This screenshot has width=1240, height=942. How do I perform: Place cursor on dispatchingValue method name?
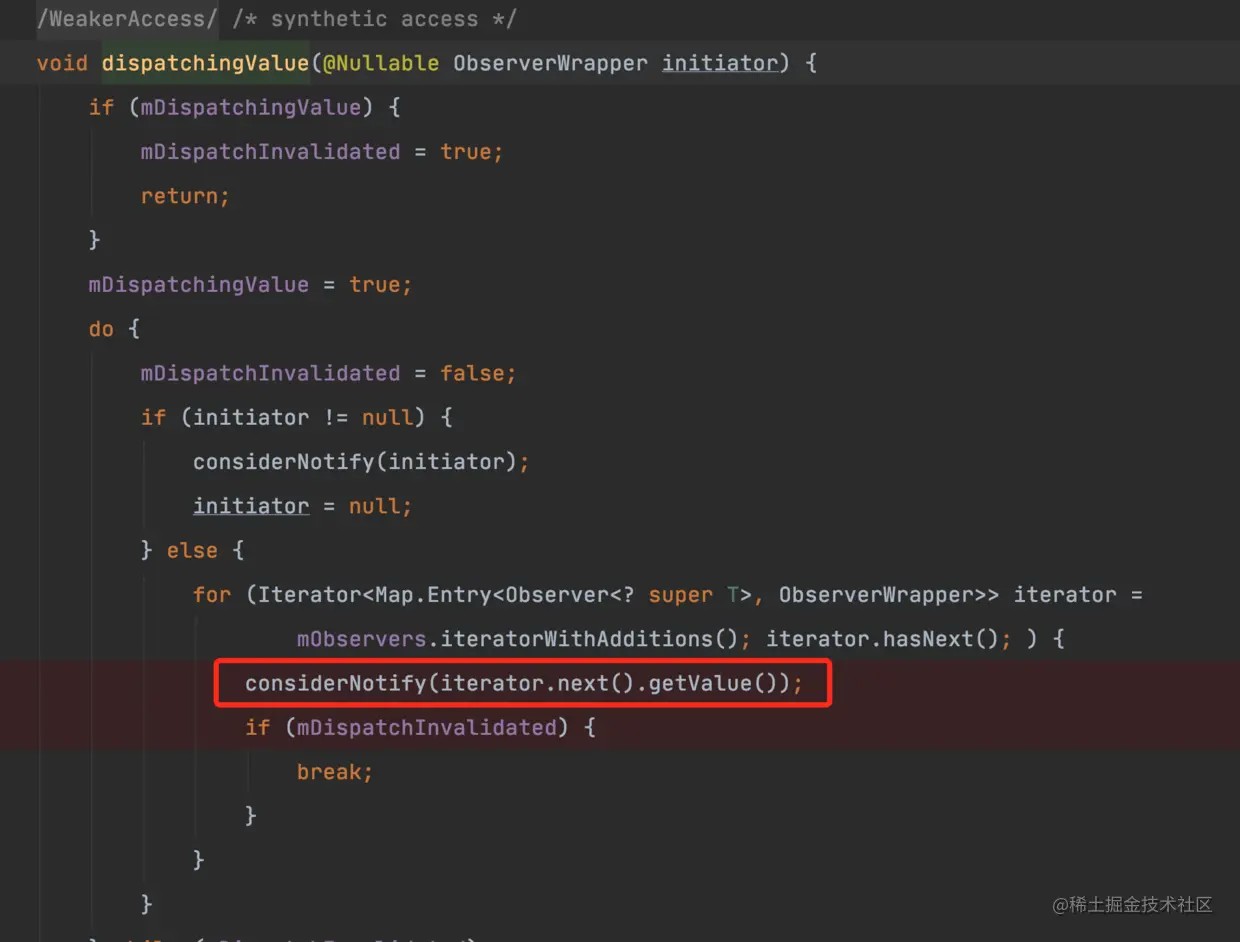[x=205, y=63]
